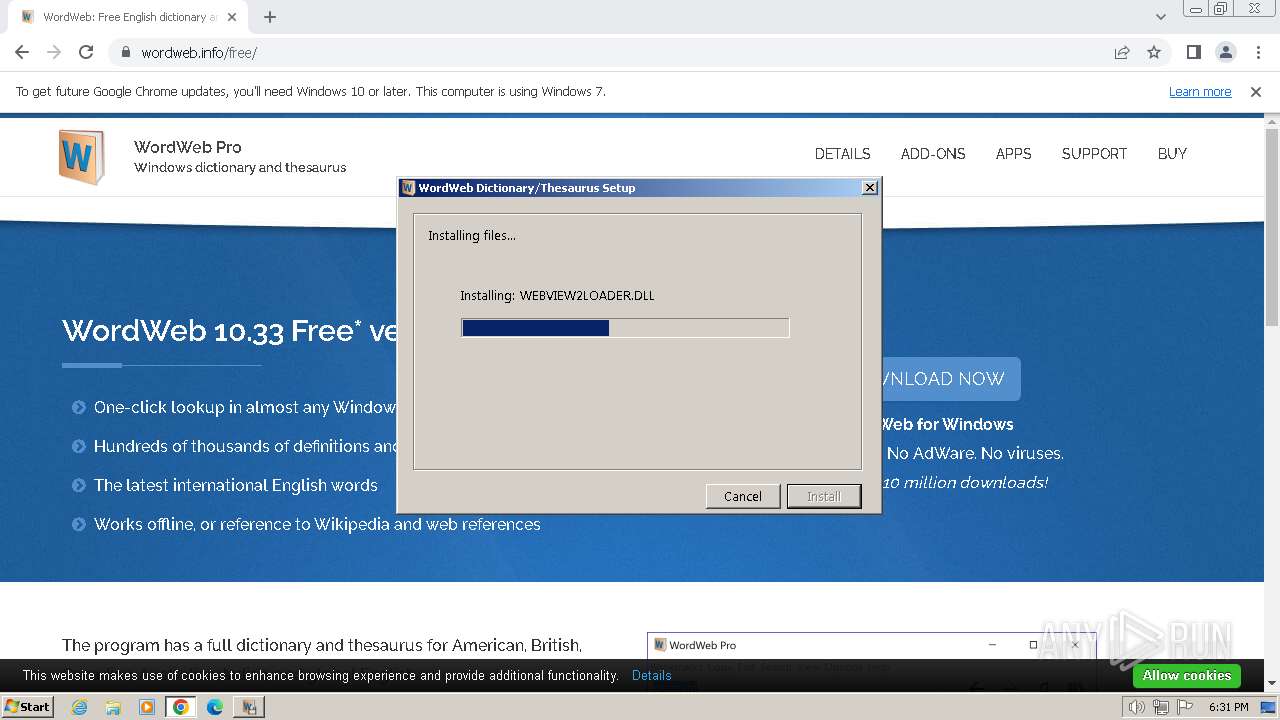The height and width of the screenshot is (720, 1280).
Task: Open a new tab with the plus button
Action: tap(270, 17)
